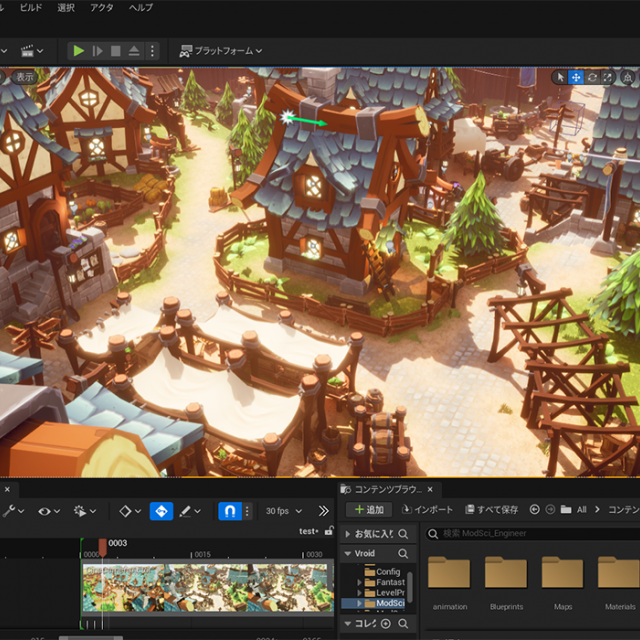
Task: Click the Sequencer pencil curve tool icon
Action: (x=185, y=511)
